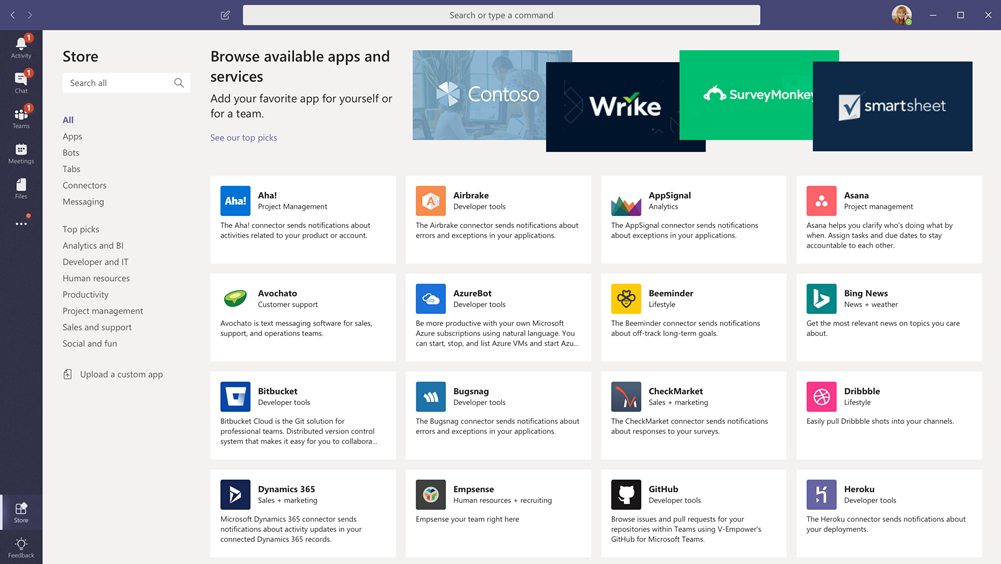Select the Connectors category filter
This screenshot has width=1001, height=564.
84,185
